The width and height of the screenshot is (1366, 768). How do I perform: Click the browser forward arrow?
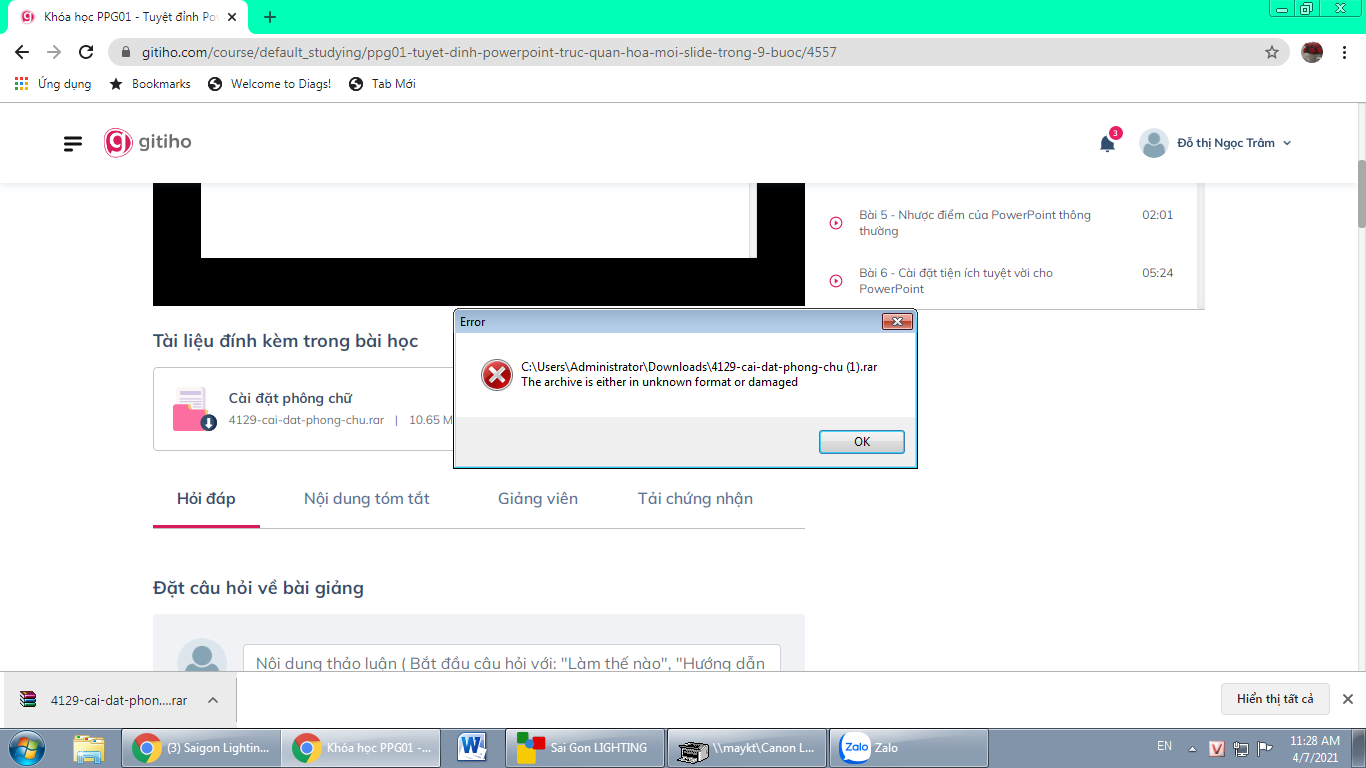pyautogui.click(x=54, y=52)
